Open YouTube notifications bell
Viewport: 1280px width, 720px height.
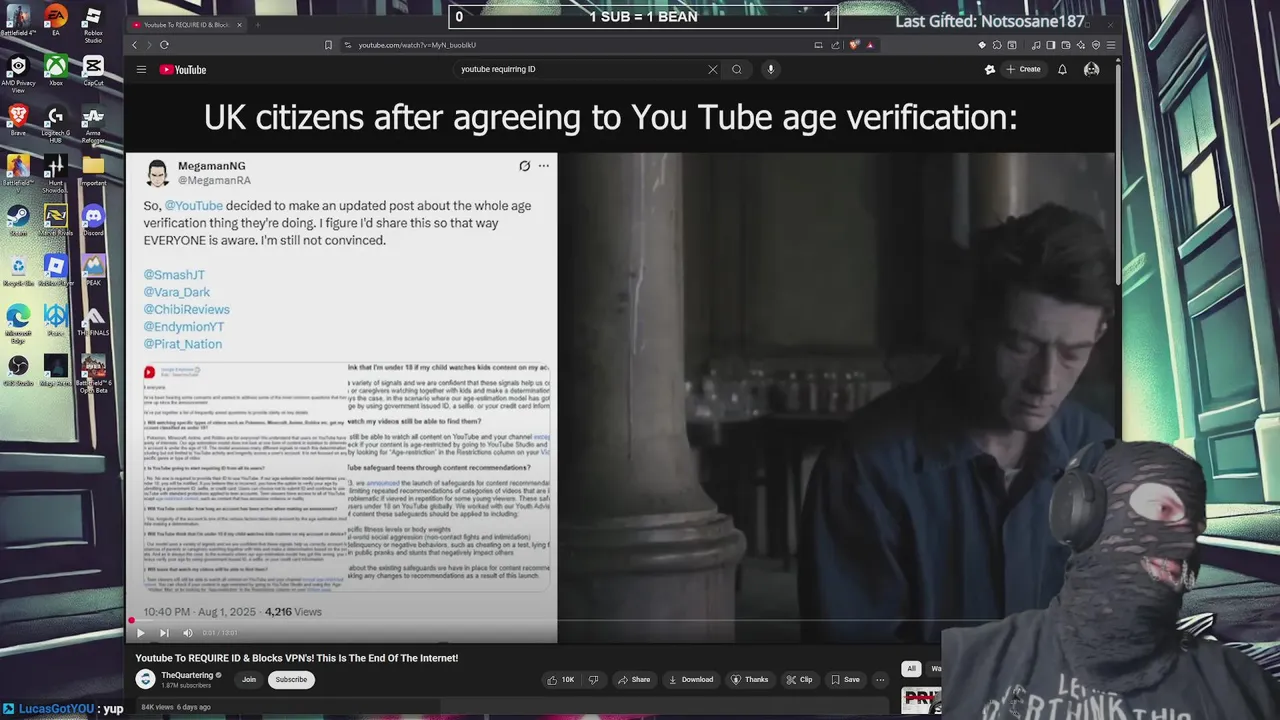(1062, 69)
